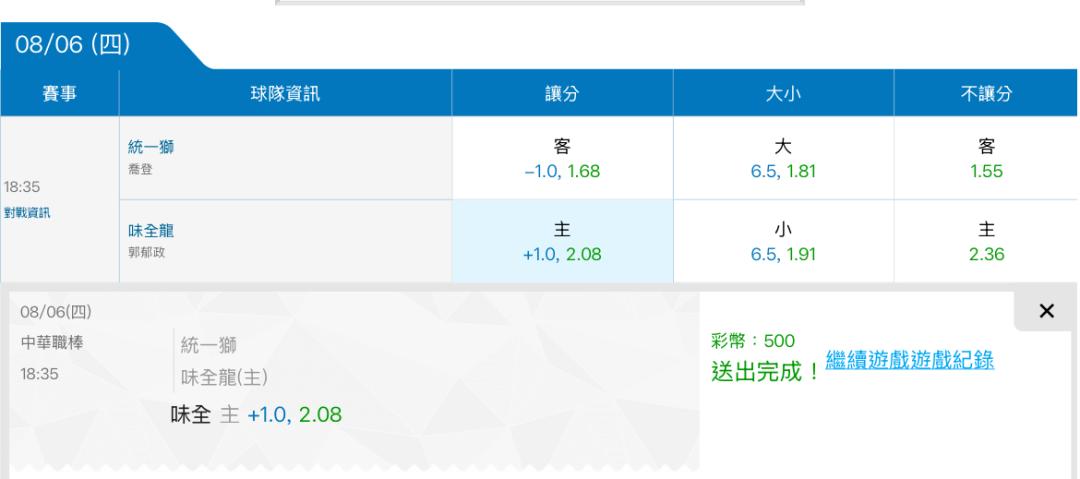The image size is (1080, 479).
Task: Choose home moneyline odds 2.36
Action: (986, 241)
